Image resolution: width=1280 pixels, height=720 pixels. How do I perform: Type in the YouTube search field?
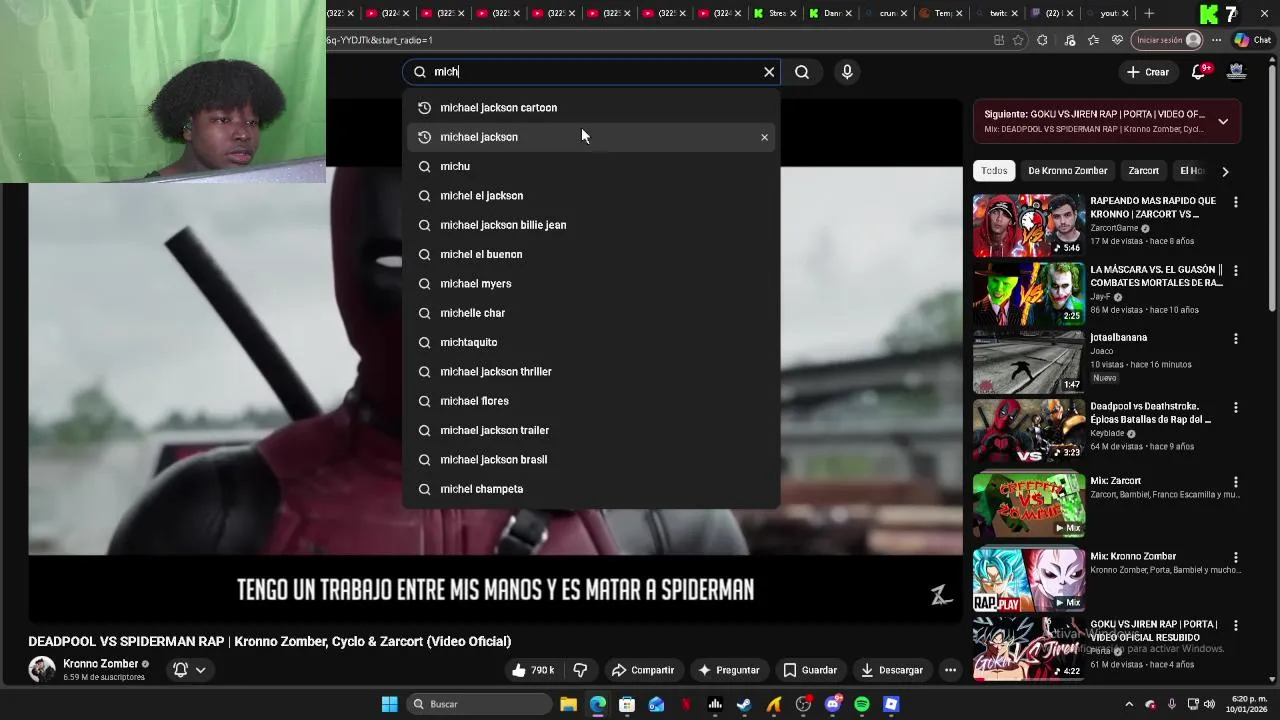(x=593, y=72)
